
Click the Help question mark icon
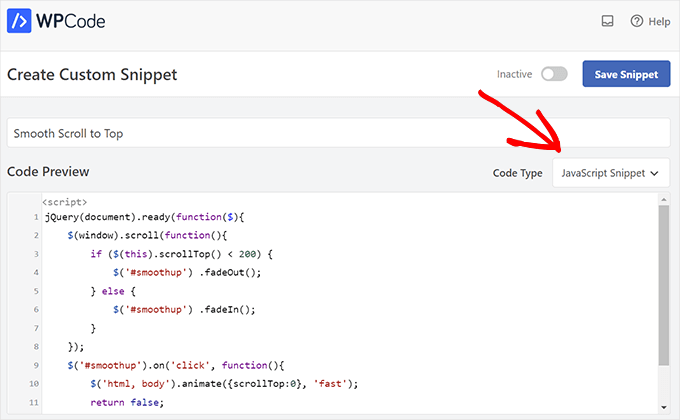(x=636, y=21)
